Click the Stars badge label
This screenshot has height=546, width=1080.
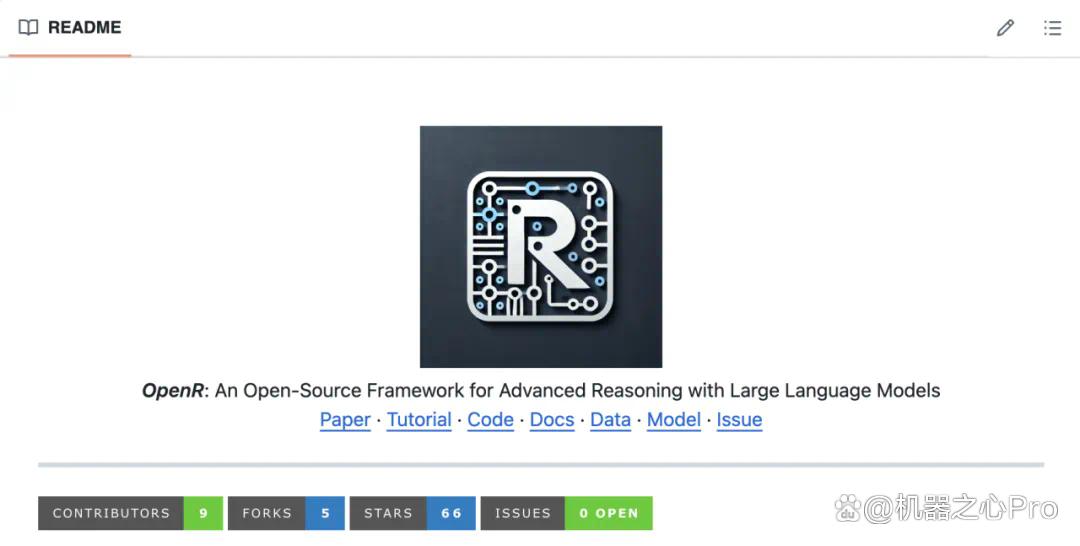tap(388, 513)
